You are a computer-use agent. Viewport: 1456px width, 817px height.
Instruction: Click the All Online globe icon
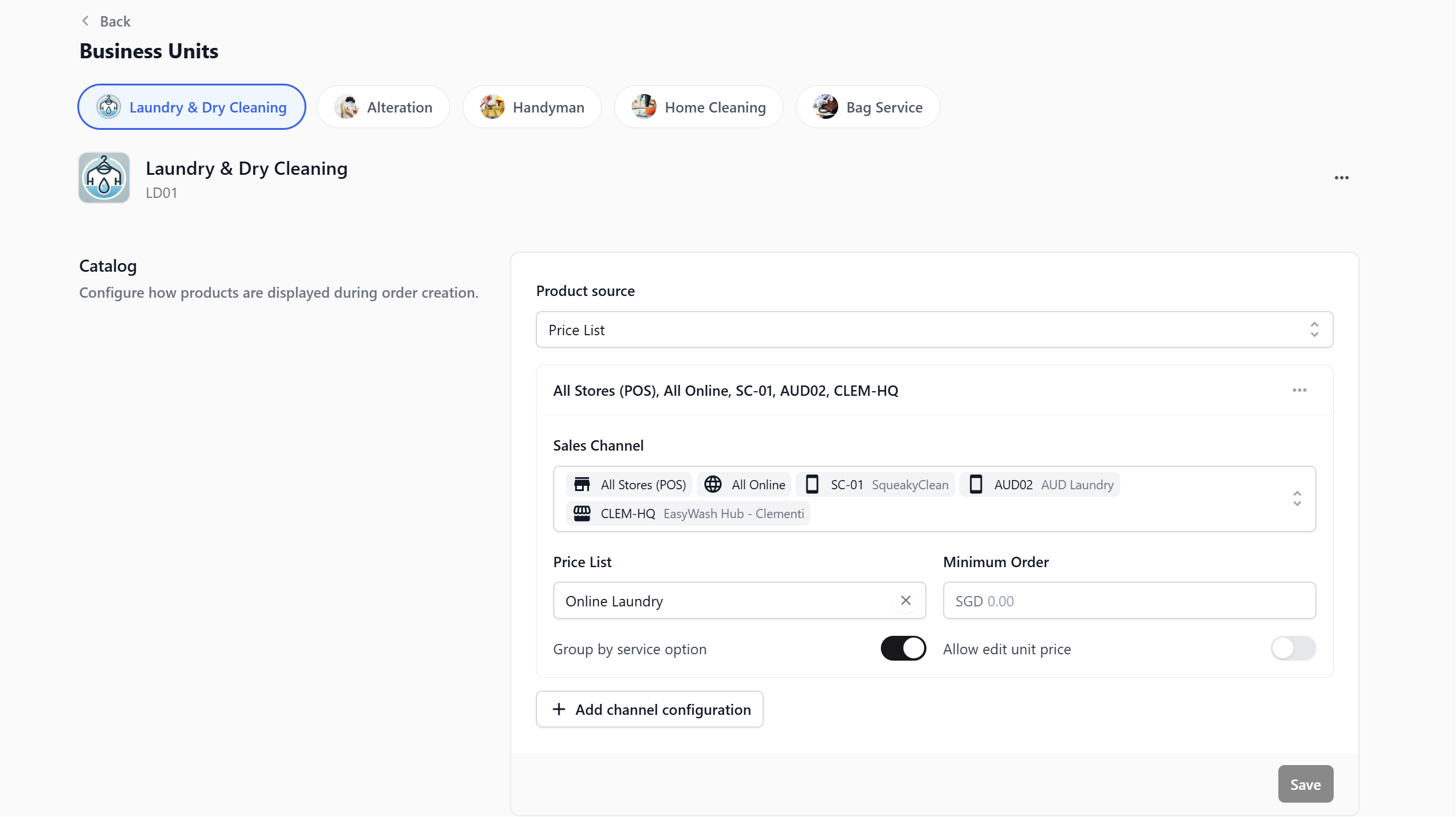713,485
